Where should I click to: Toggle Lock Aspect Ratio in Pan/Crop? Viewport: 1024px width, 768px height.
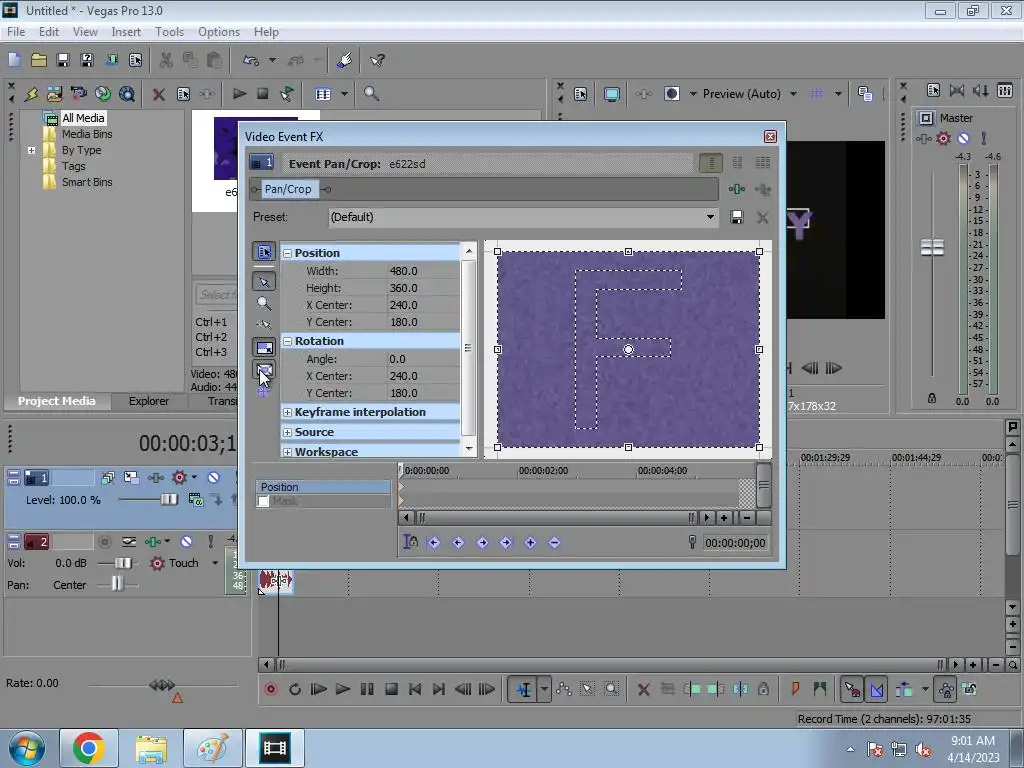(264, 347)
